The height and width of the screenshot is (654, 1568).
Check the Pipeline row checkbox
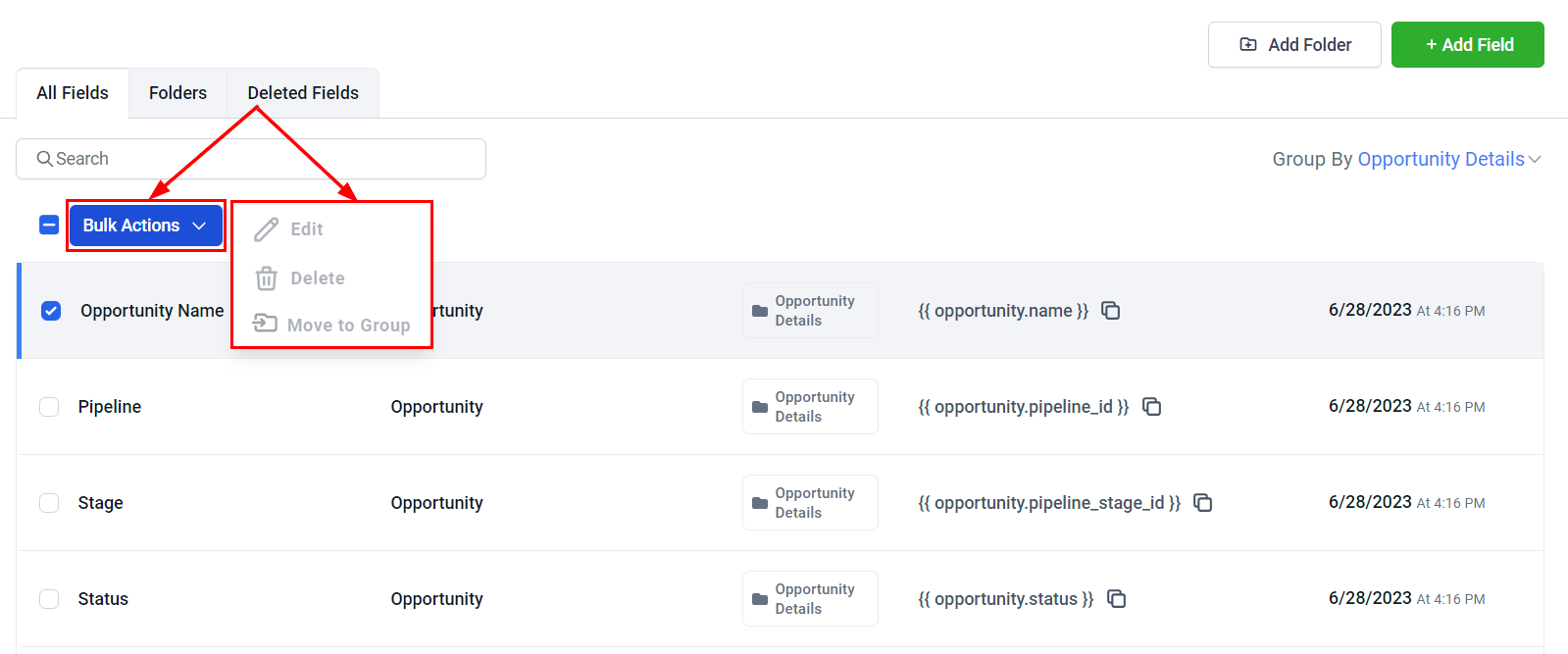tap(49, 407)
